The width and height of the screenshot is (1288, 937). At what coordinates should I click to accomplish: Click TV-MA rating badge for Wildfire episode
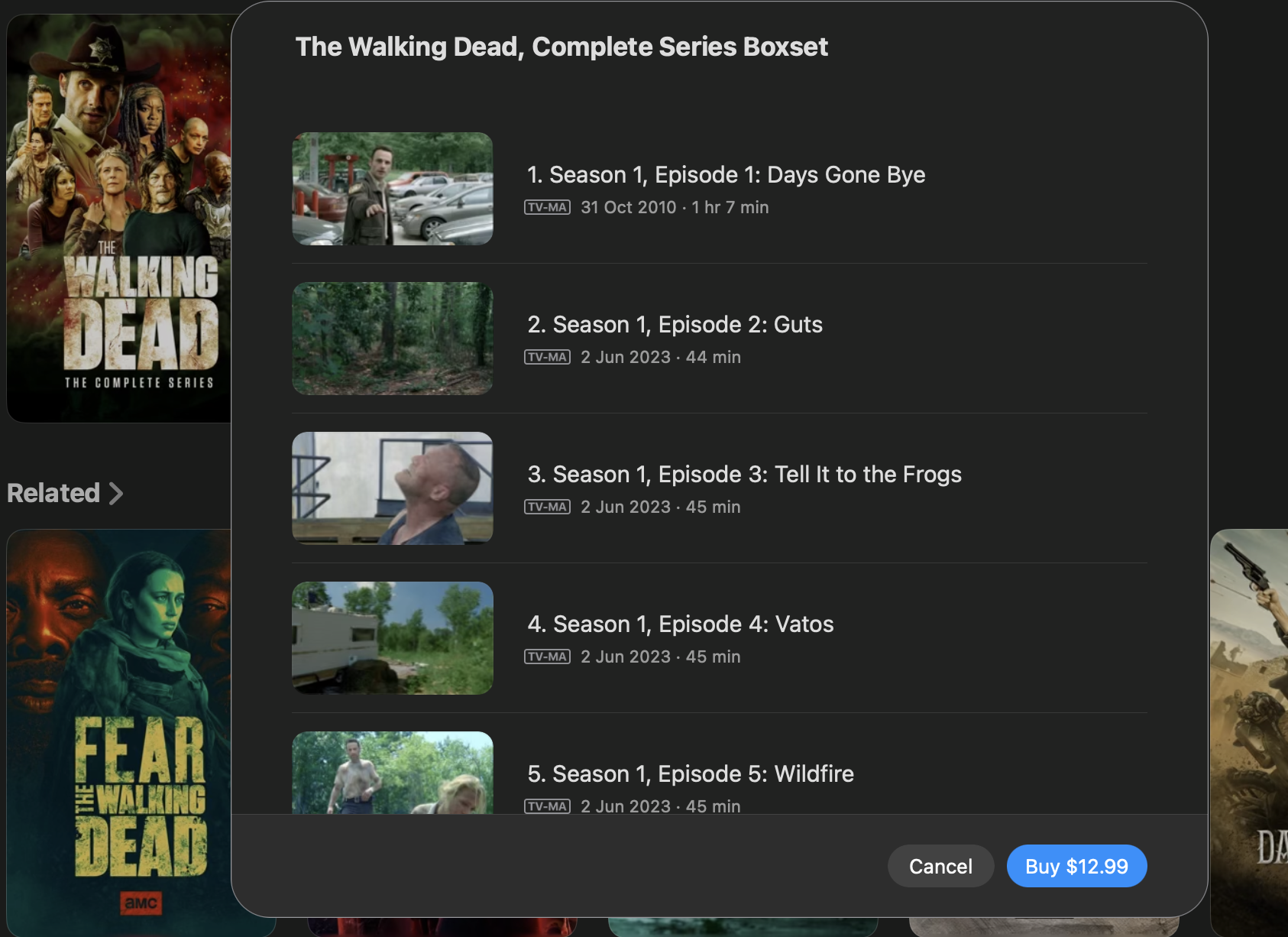click(547, 806)
